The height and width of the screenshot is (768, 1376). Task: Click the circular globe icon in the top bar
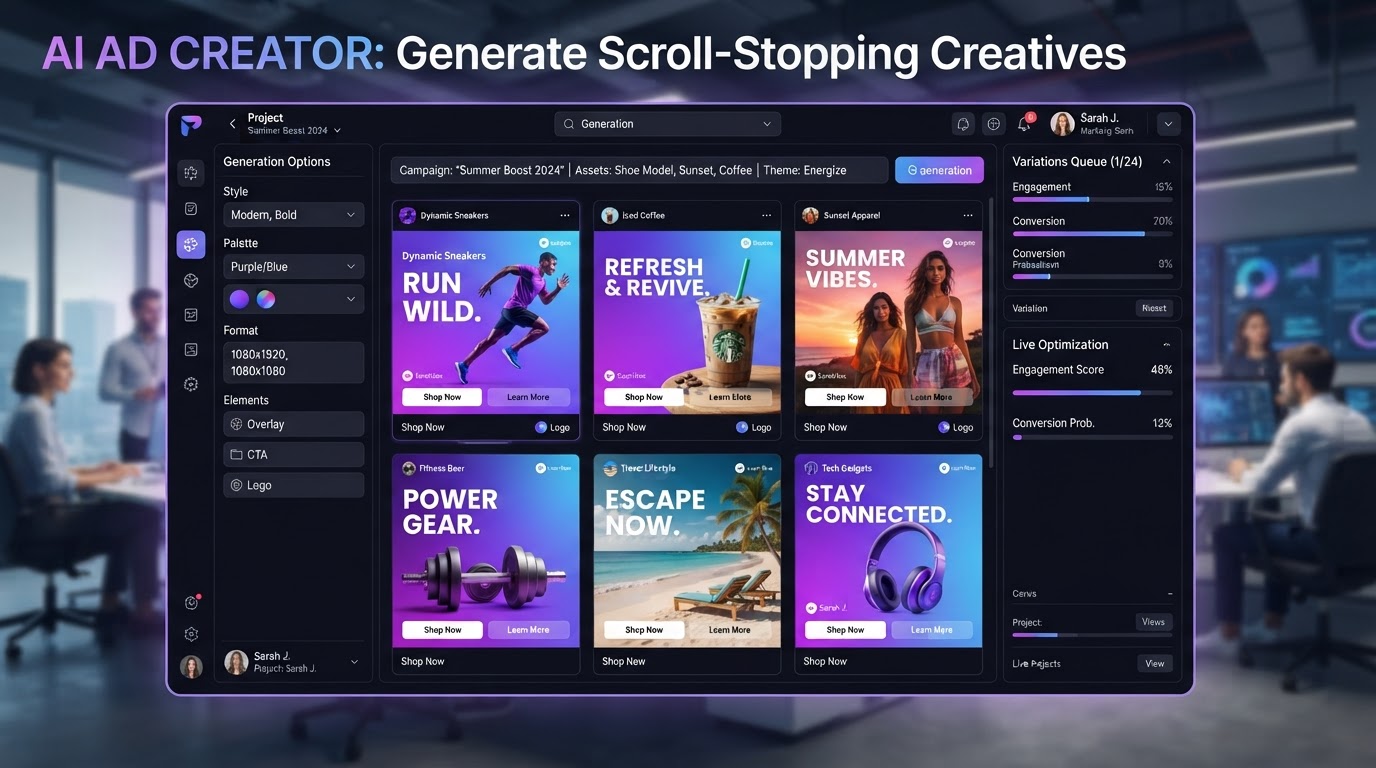[994, 124]
